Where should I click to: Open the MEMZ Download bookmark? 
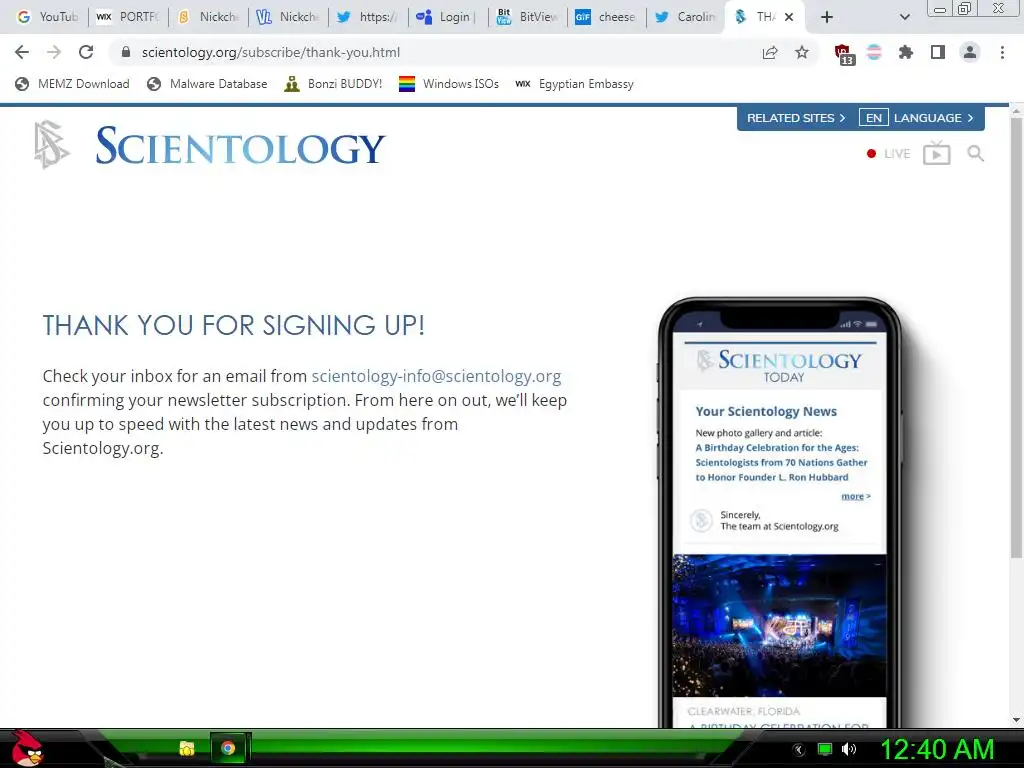(72, 84)
